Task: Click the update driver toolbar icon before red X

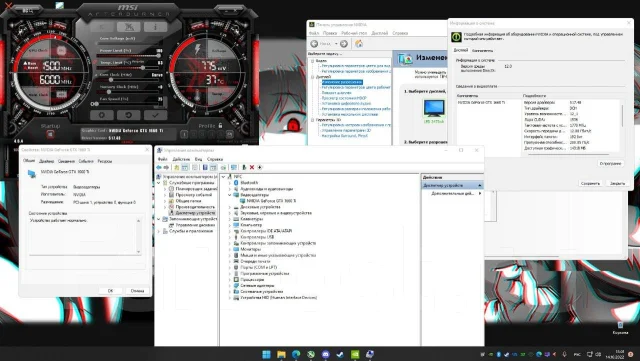Action: point(244,167)
